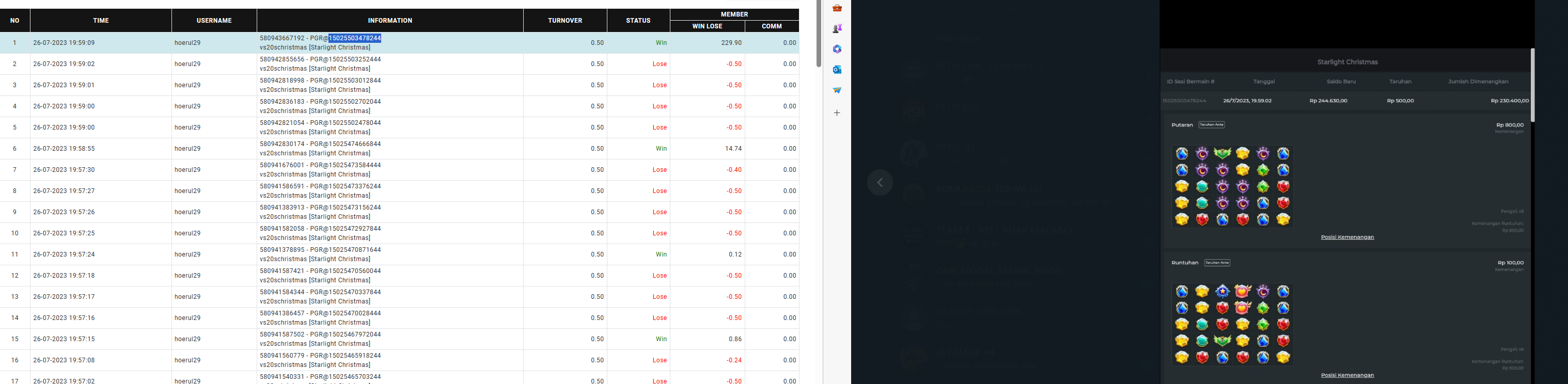Image resolution: width=1568 pixels, height=384 pixels.
Task: Click the Starlight Christmas panel's scrollbar
Action: pyautogui.click(x=1533, y=85)
